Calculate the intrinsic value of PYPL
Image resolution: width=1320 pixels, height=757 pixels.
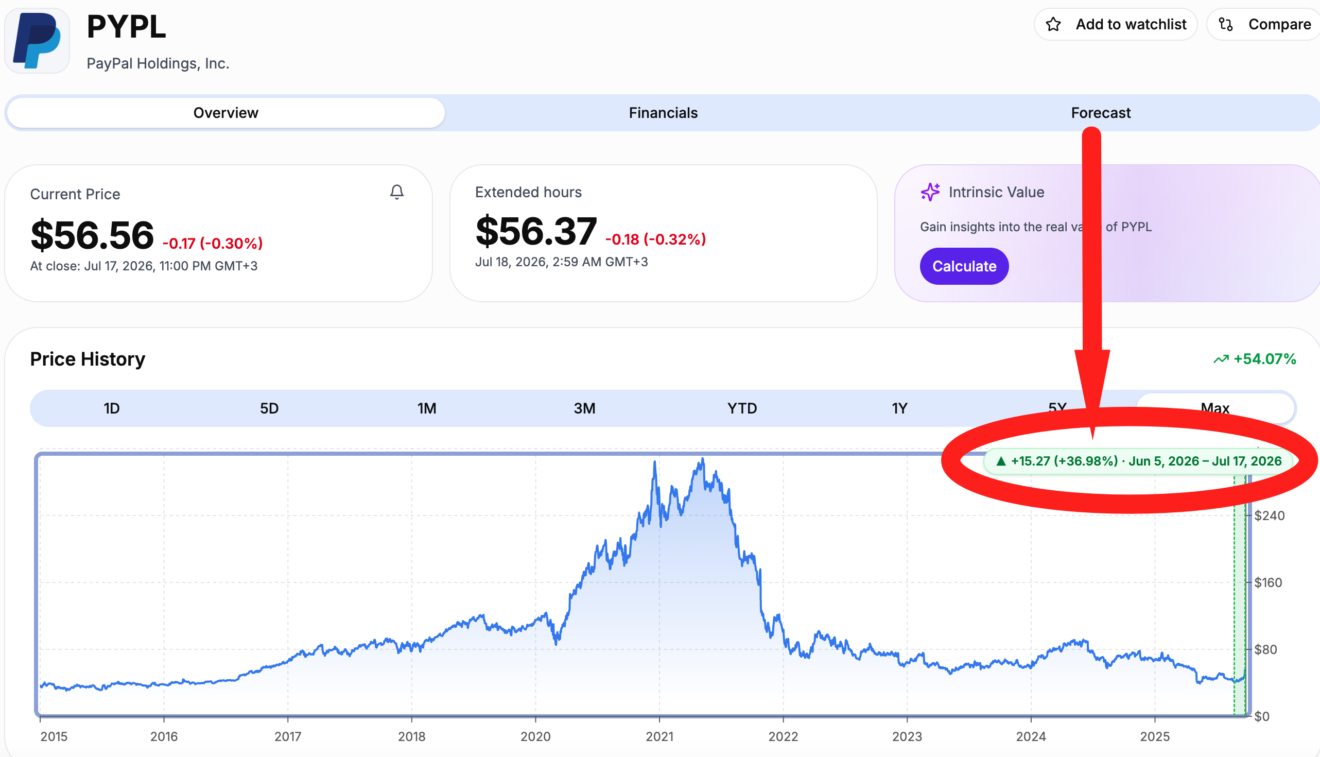pos(964,266)
